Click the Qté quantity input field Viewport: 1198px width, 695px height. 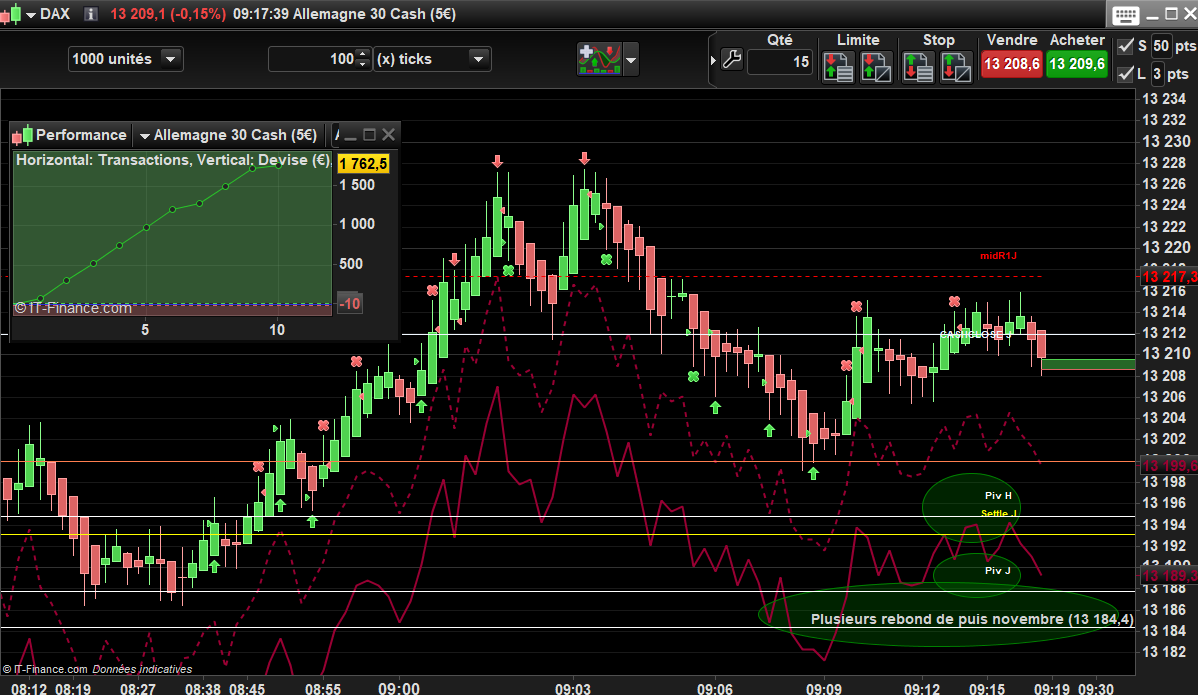(x=779, y=62)
